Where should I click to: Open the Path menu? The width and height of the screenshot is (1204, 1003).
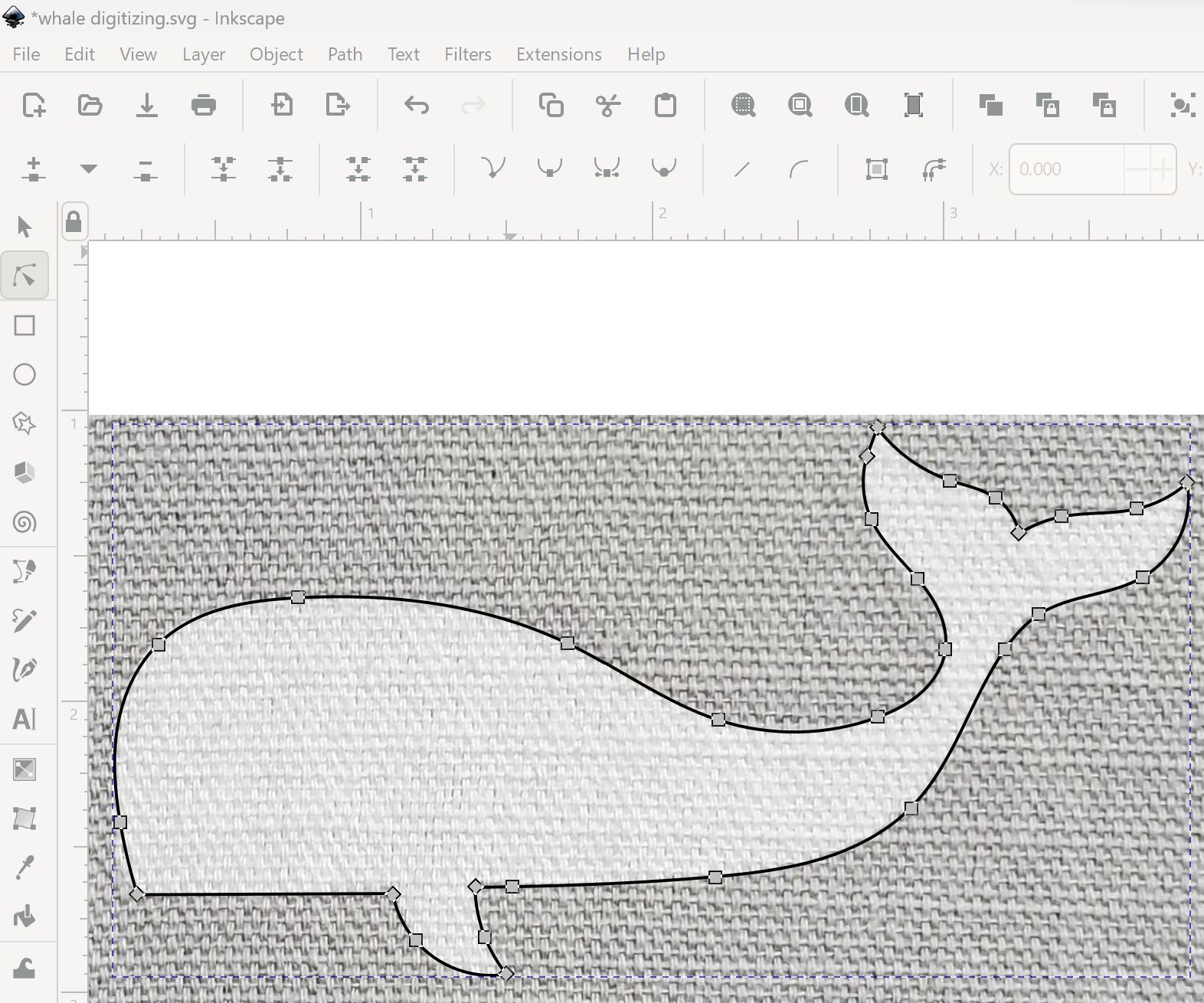click(345, 54)
